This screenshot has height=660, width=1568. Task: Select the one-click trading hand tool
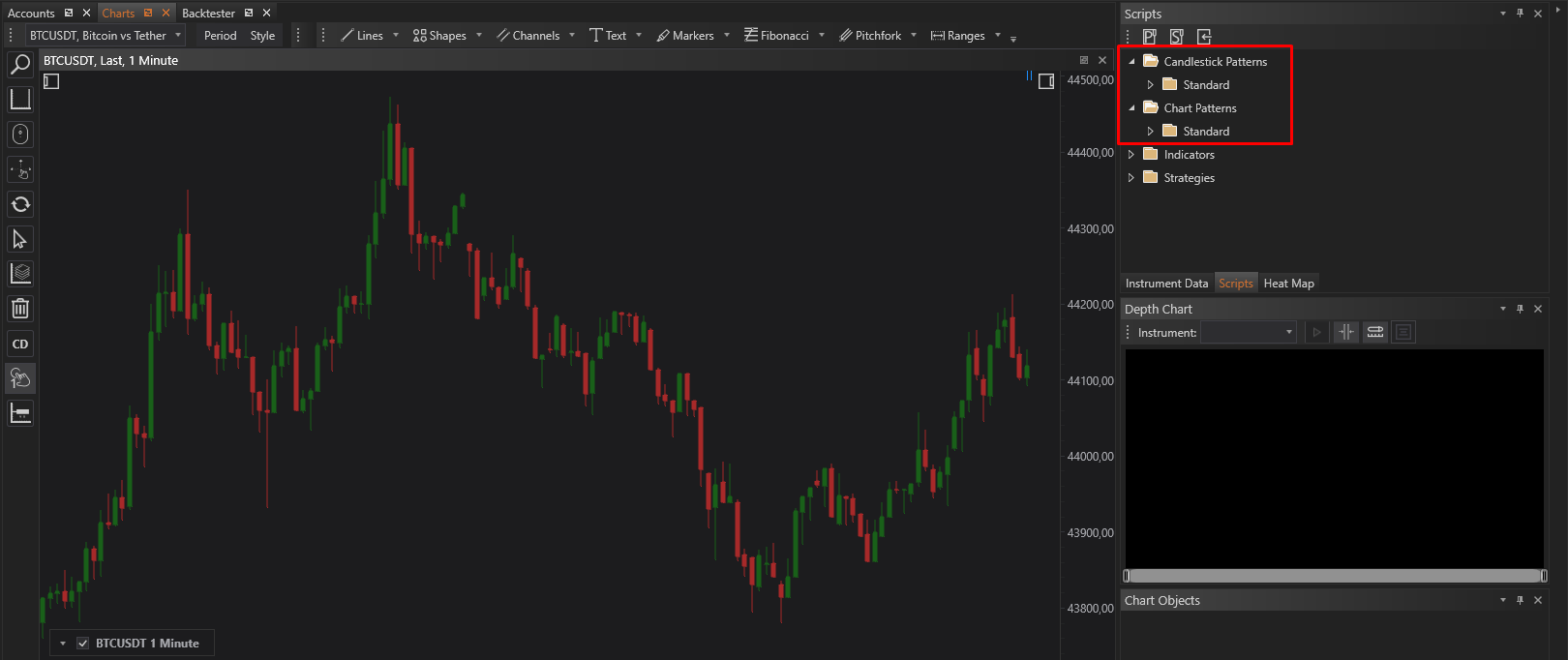[20, 378]
